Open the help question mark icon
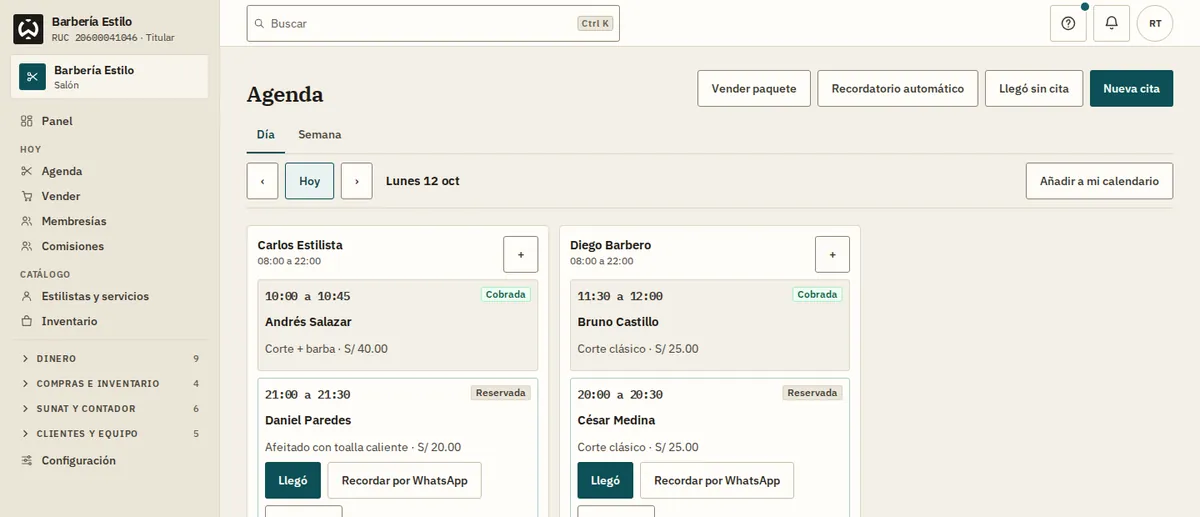 coord(1068,23)
